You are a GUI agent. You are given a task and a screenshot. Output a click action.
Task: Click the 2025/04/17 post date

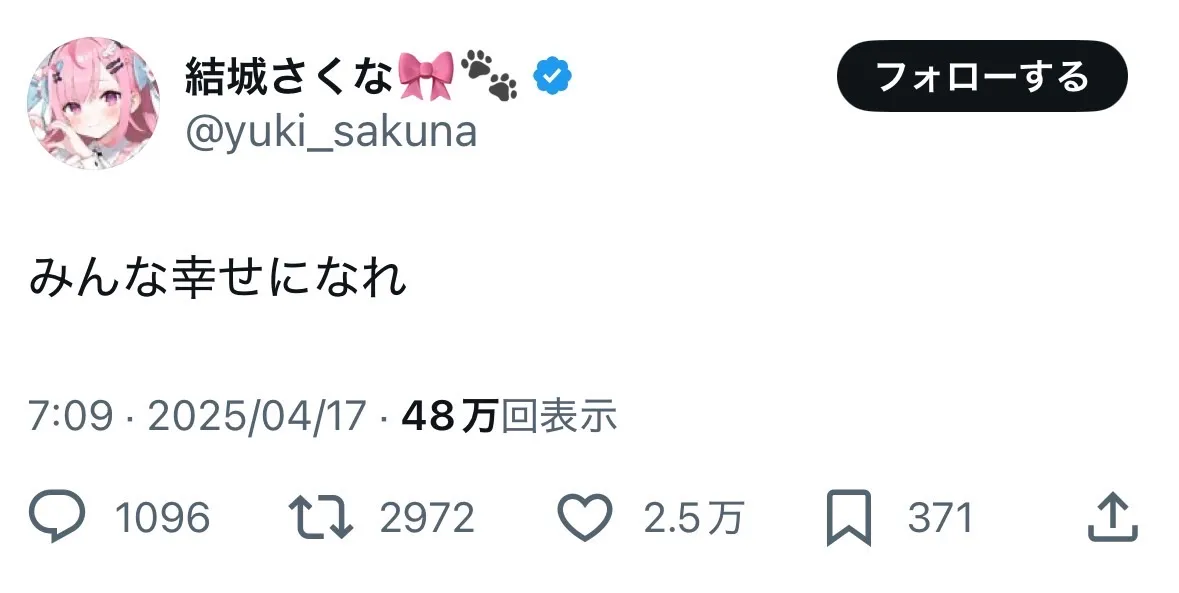click(256, 416)
